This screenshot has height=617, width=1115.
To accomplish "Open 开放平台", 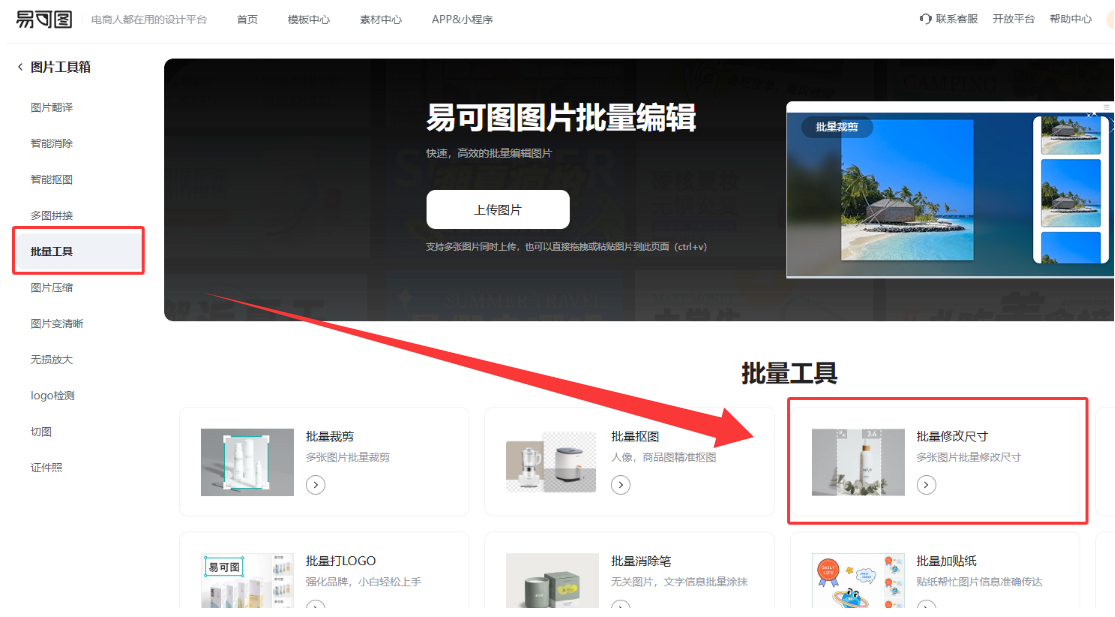I will click(1013, 18).
